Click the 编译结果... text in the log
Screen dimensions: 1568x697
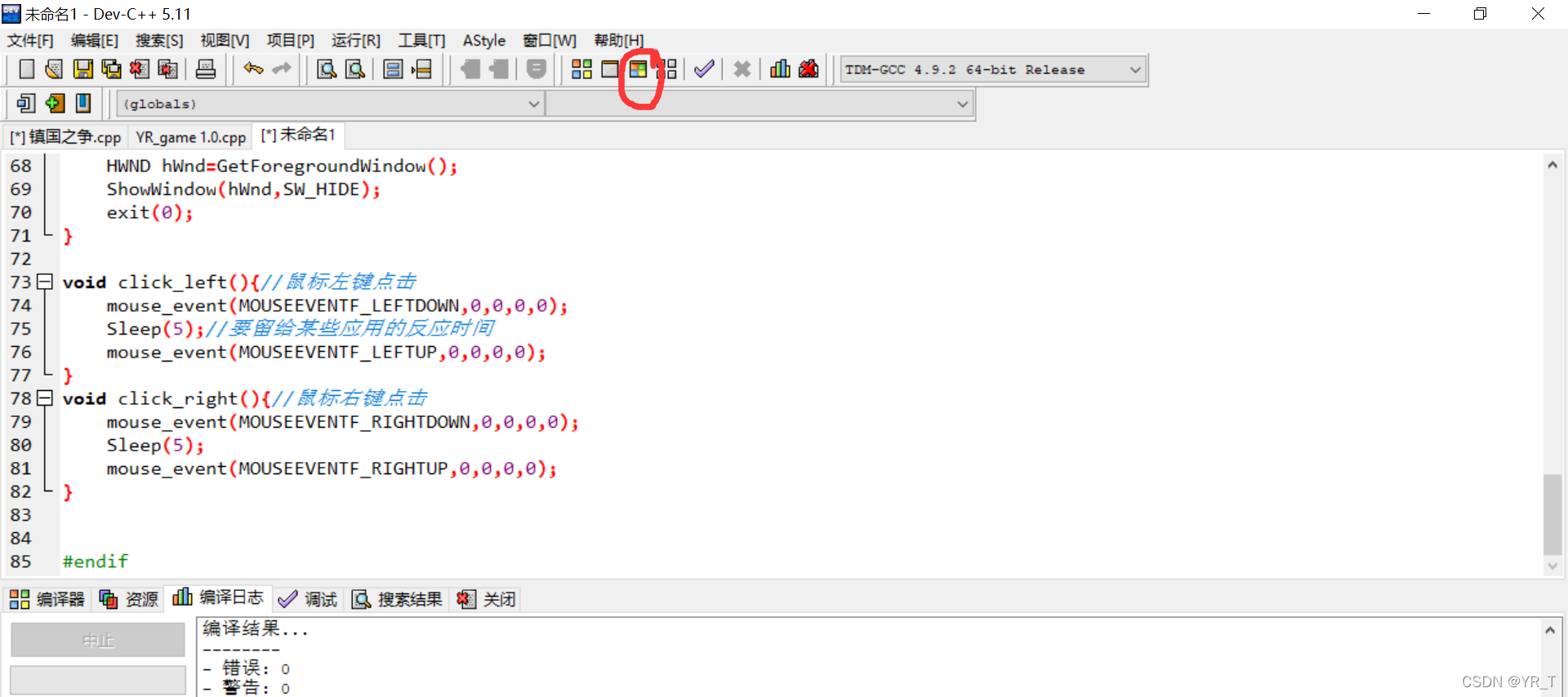coord(256,628)
